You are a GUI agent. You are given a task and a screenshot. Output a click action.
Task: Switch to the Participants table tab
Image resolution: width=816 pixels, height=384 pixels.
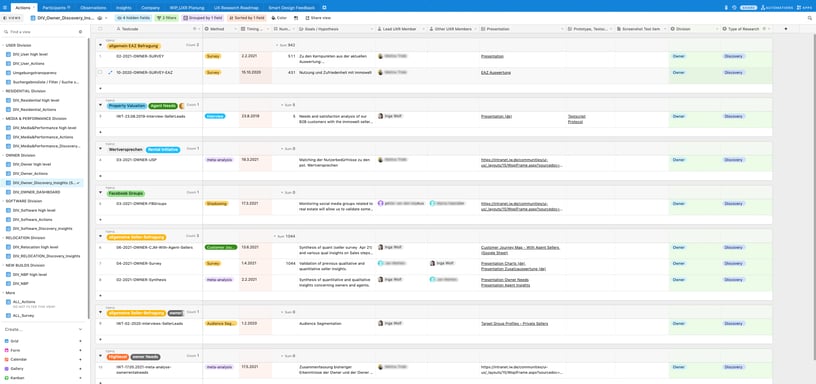56,8
